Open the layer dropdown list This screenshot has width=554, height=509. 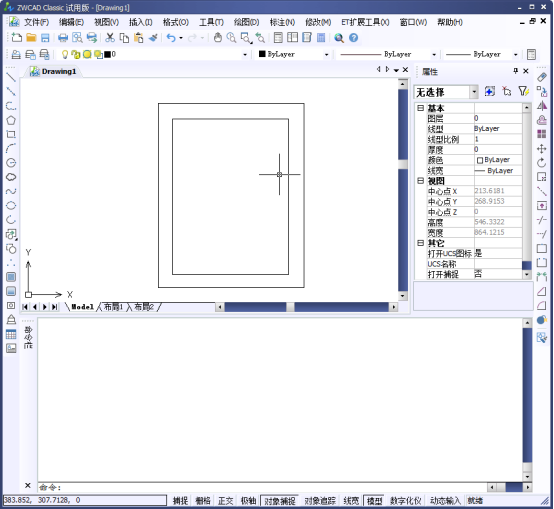pos(245,55)
